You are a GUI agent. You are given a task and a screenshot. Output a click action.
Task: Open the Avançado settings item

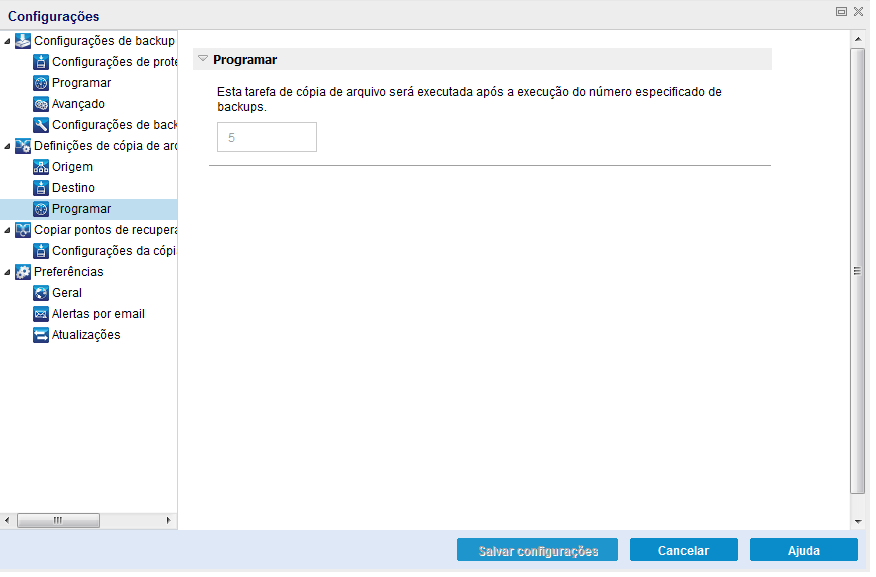[x=78, y=104]
